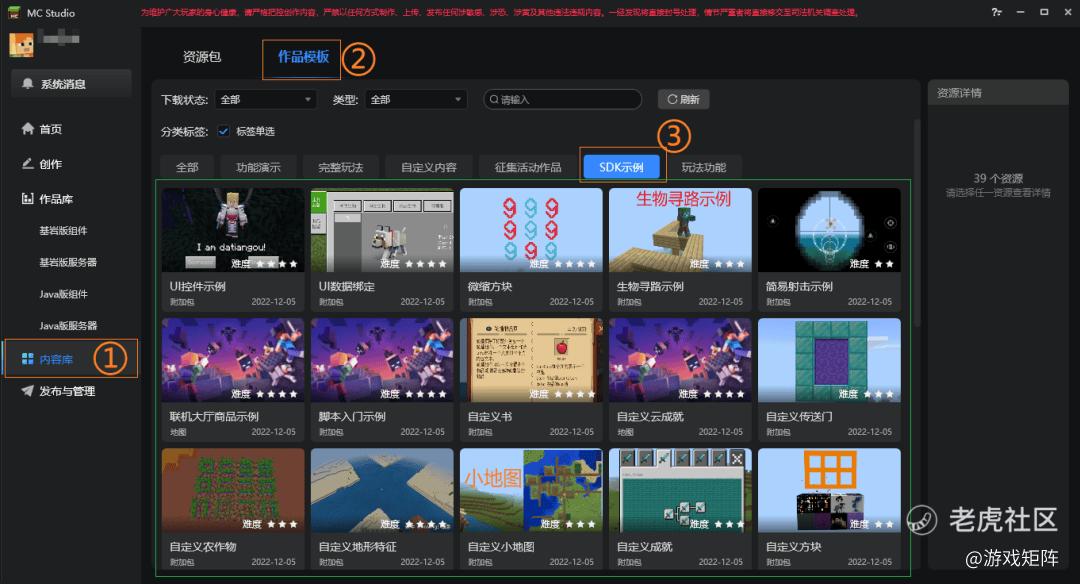Open 基岩版组件 in sidebar
Viewport: 1080px width, 584px height.
(x=63, y=230)
